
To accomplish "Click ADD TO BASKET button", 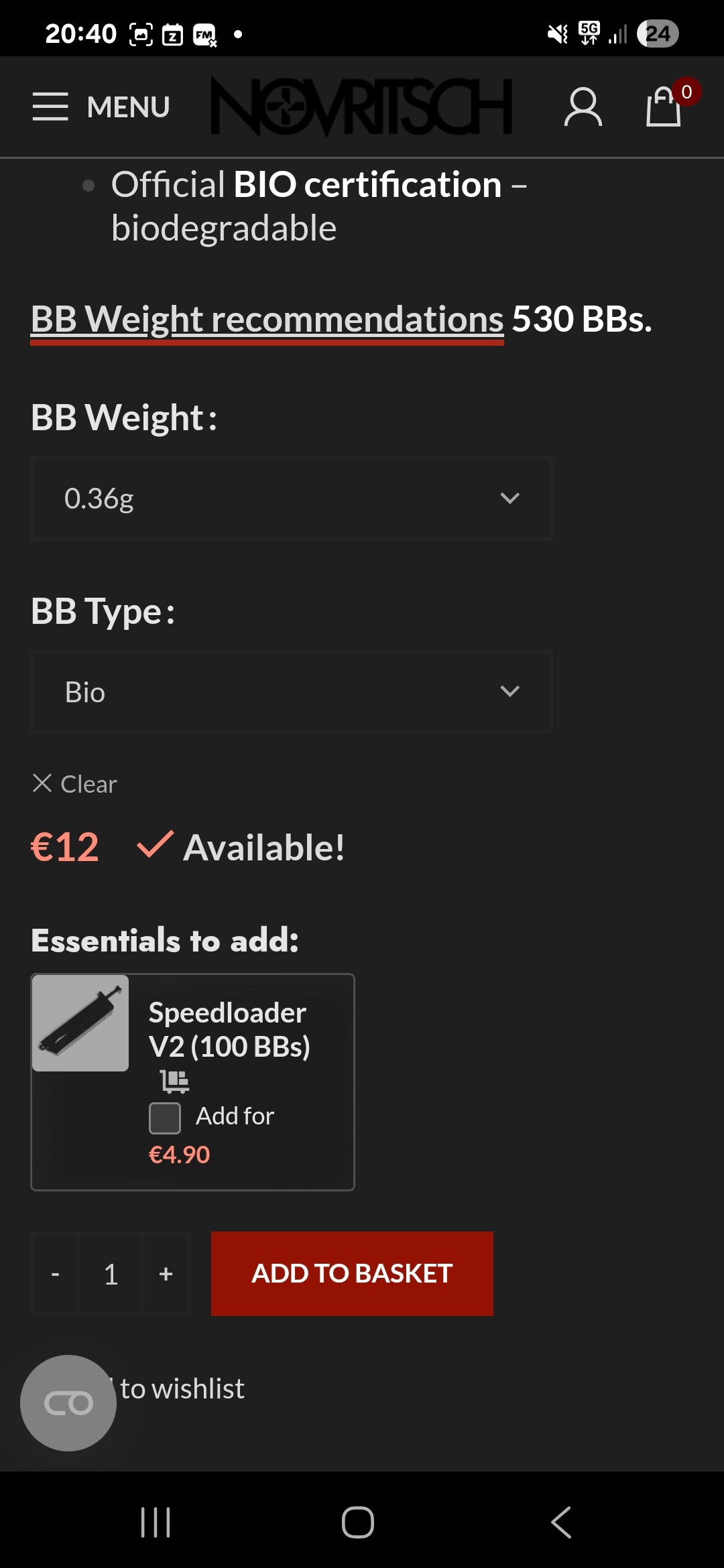I will click(352, 1273).
